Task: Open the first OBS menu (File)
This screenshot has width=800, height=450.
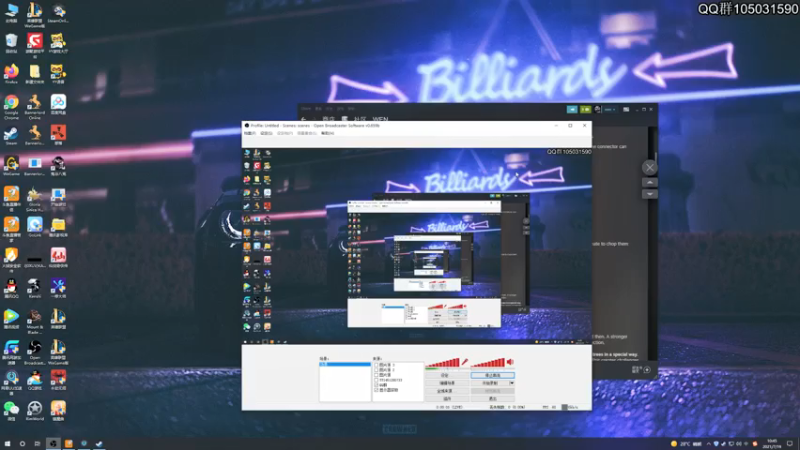Action: 249,133
